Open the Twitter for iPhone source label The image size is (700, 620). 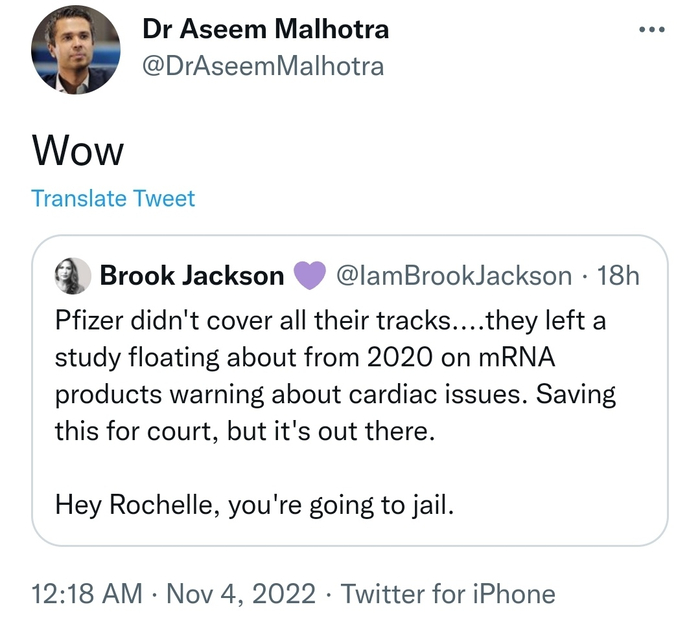(448, 593)
